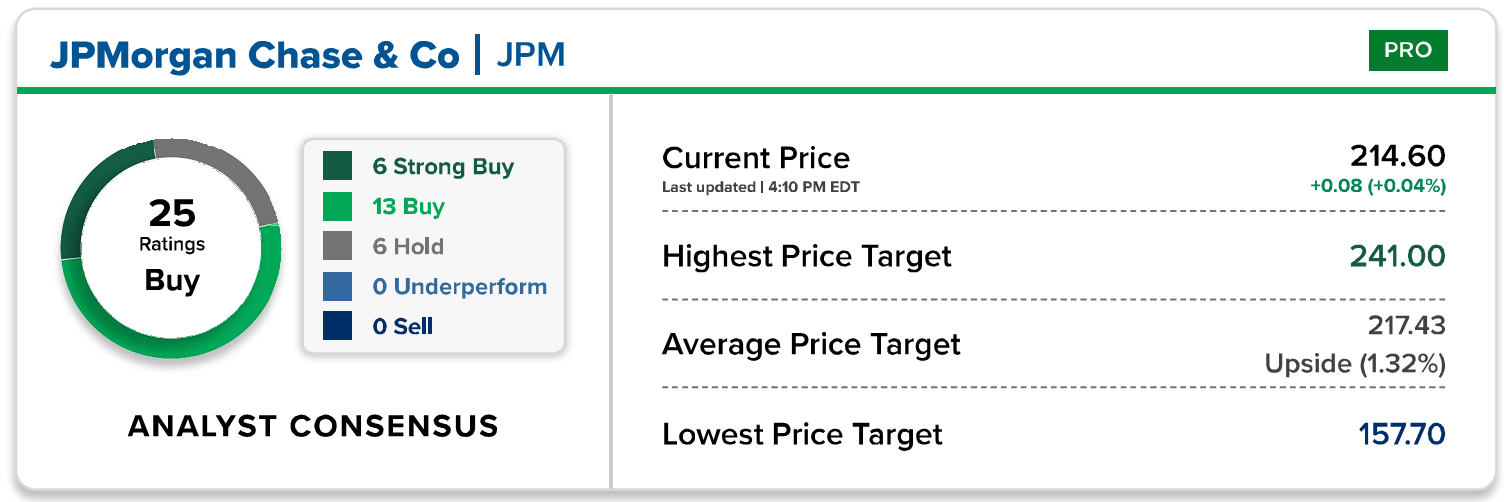Viewport: 1504px width, 502px height.
Task: Click the Lowest Price Target value 157.70
Action: point(1401,434)
